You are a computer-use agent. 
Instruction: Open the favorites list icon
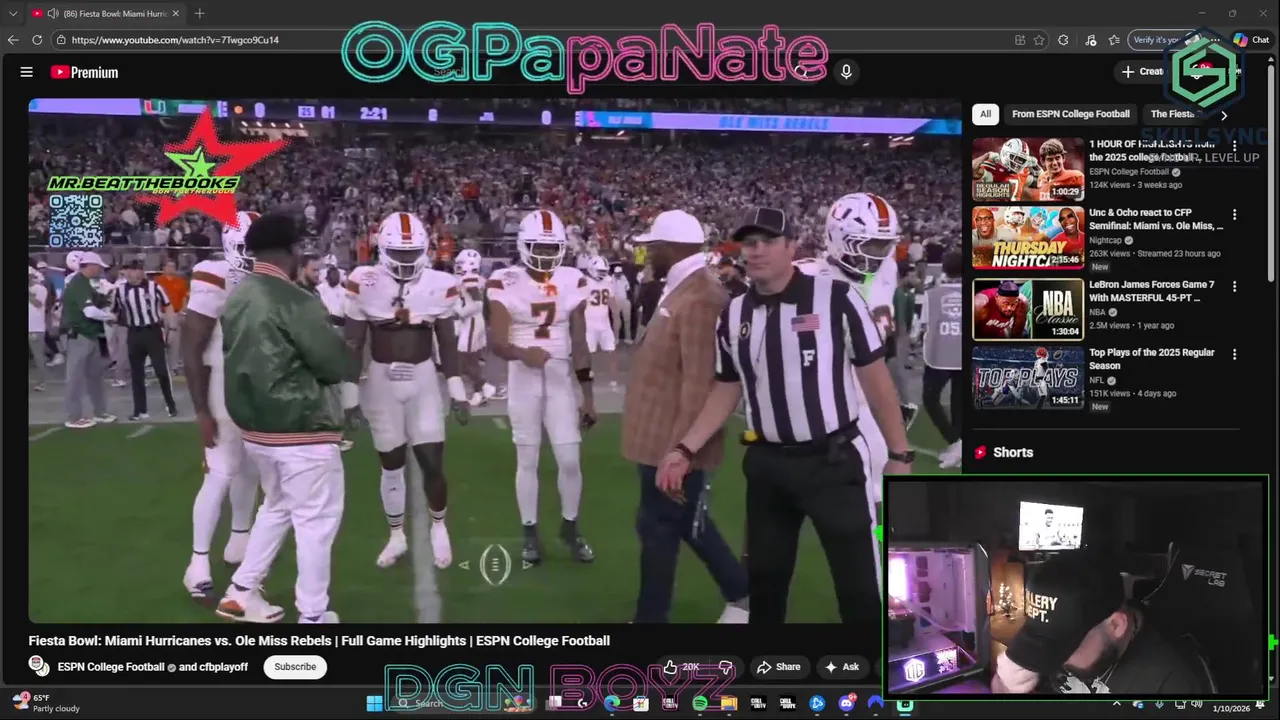pyautogui.click(x=1114, y=40)
